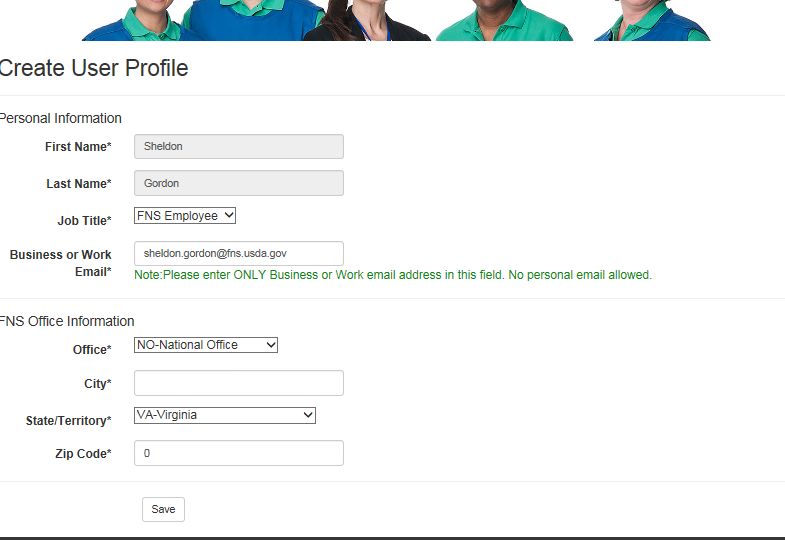Viewport: 785px width, 540px height.
Task: Click the First Name field containing Sheldon
Action: tap(239, 147)
